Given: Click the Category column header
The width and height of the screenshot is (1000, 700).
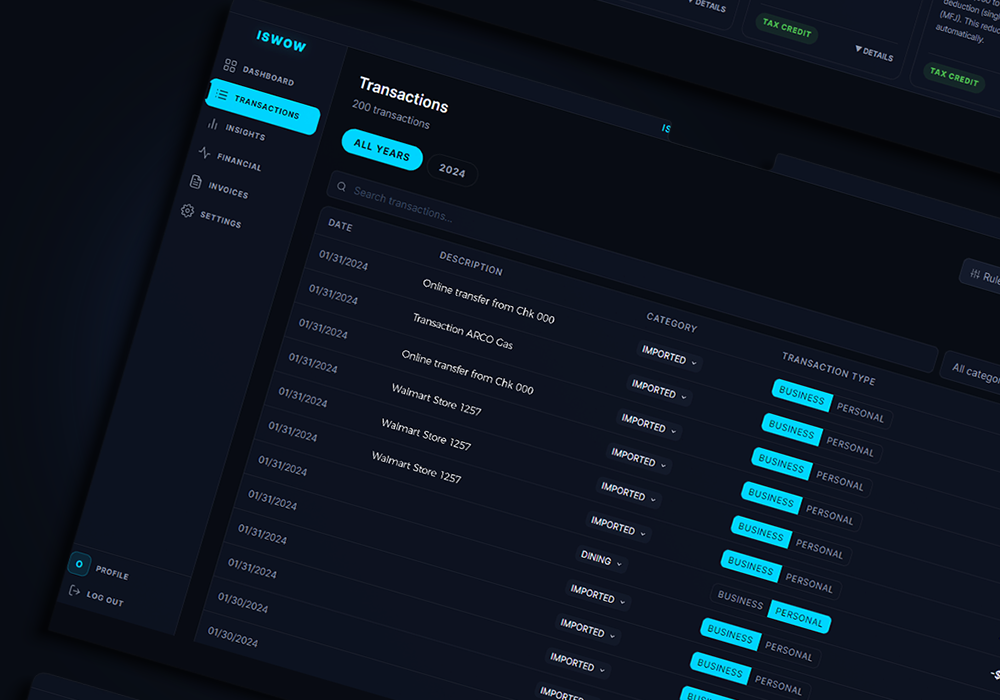Looking at the screenshot, I should [x=672, y=322].
